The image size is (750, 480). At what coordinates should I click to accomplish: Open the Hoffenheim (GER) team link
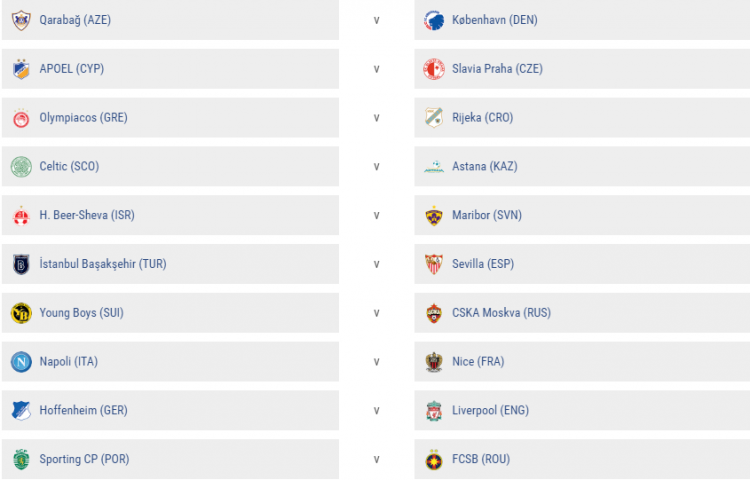point(83,411)
